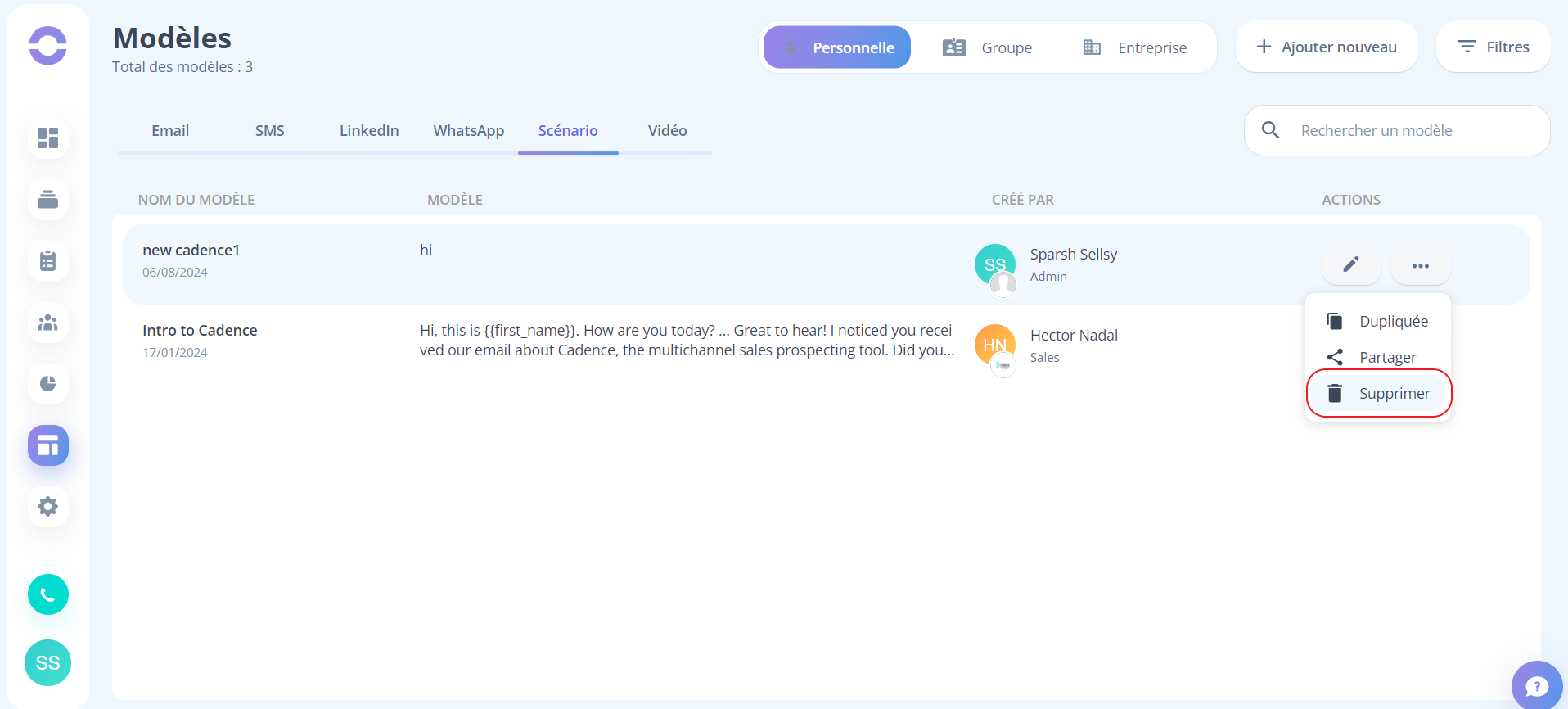Select Partager from the context menu
This screenshot has width=1568, height=709.
(x=1378, y=357)
